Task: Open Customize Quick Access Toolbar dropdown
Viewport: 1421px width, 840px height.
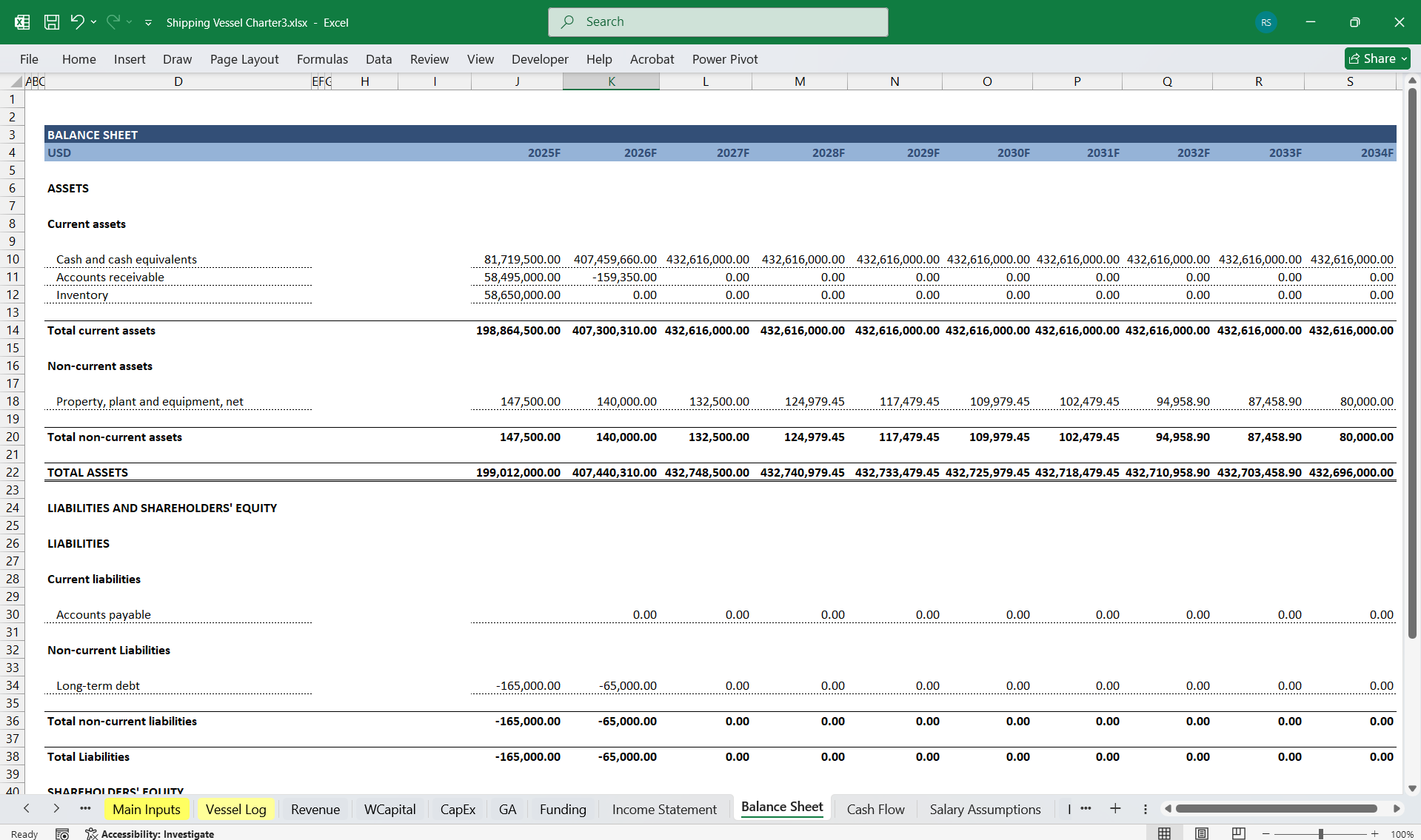Action: pos(148,23)
